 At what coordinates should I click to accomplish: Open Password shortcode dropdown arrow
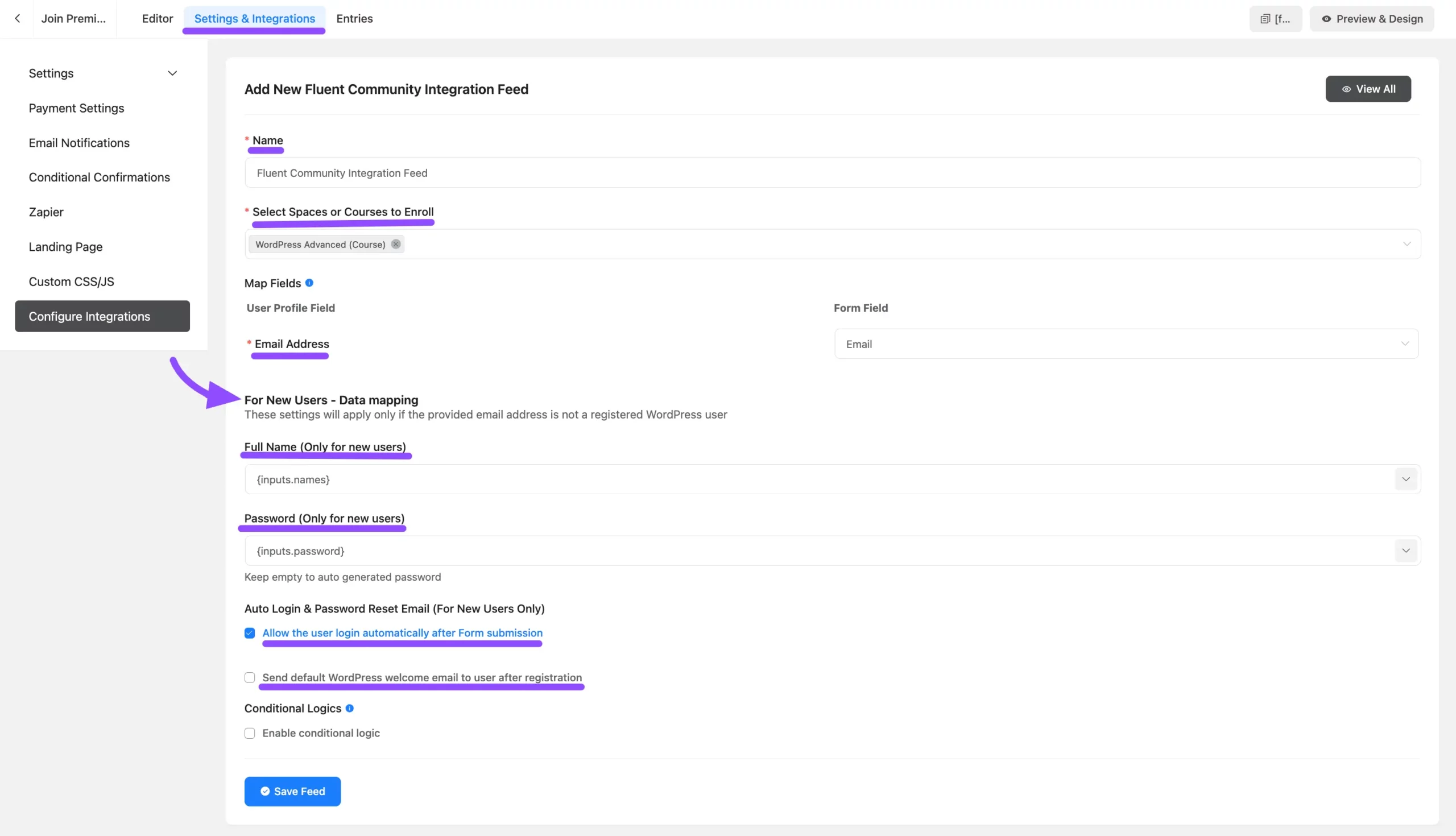(1405, 551)
